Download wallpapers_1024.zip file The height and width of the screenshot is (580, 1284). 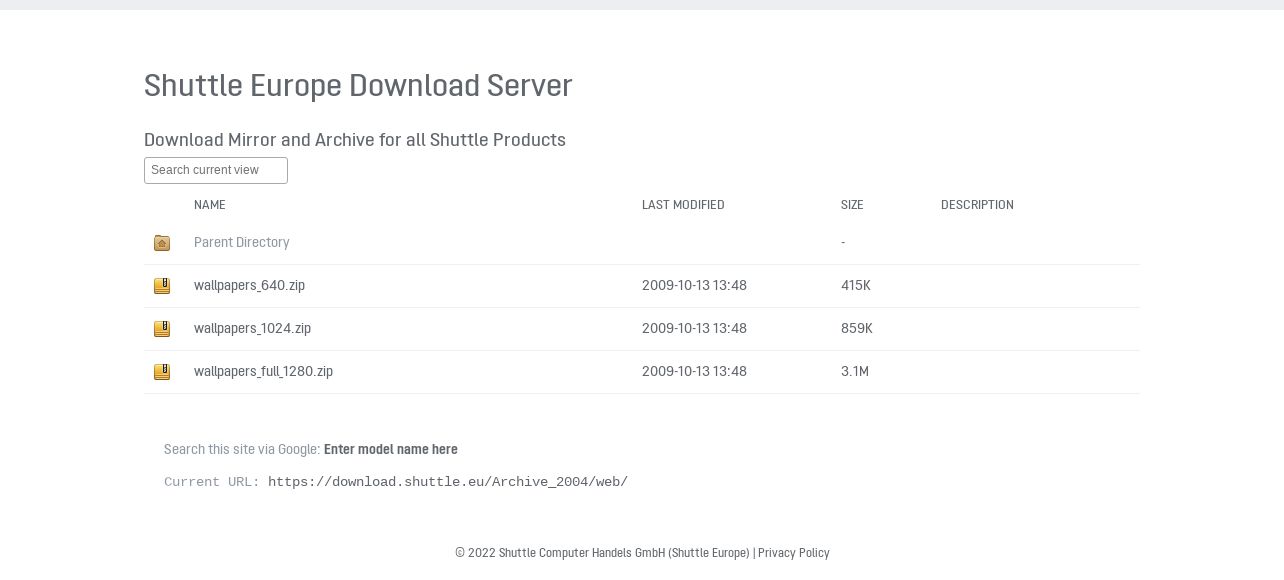[x=252, y=328]
